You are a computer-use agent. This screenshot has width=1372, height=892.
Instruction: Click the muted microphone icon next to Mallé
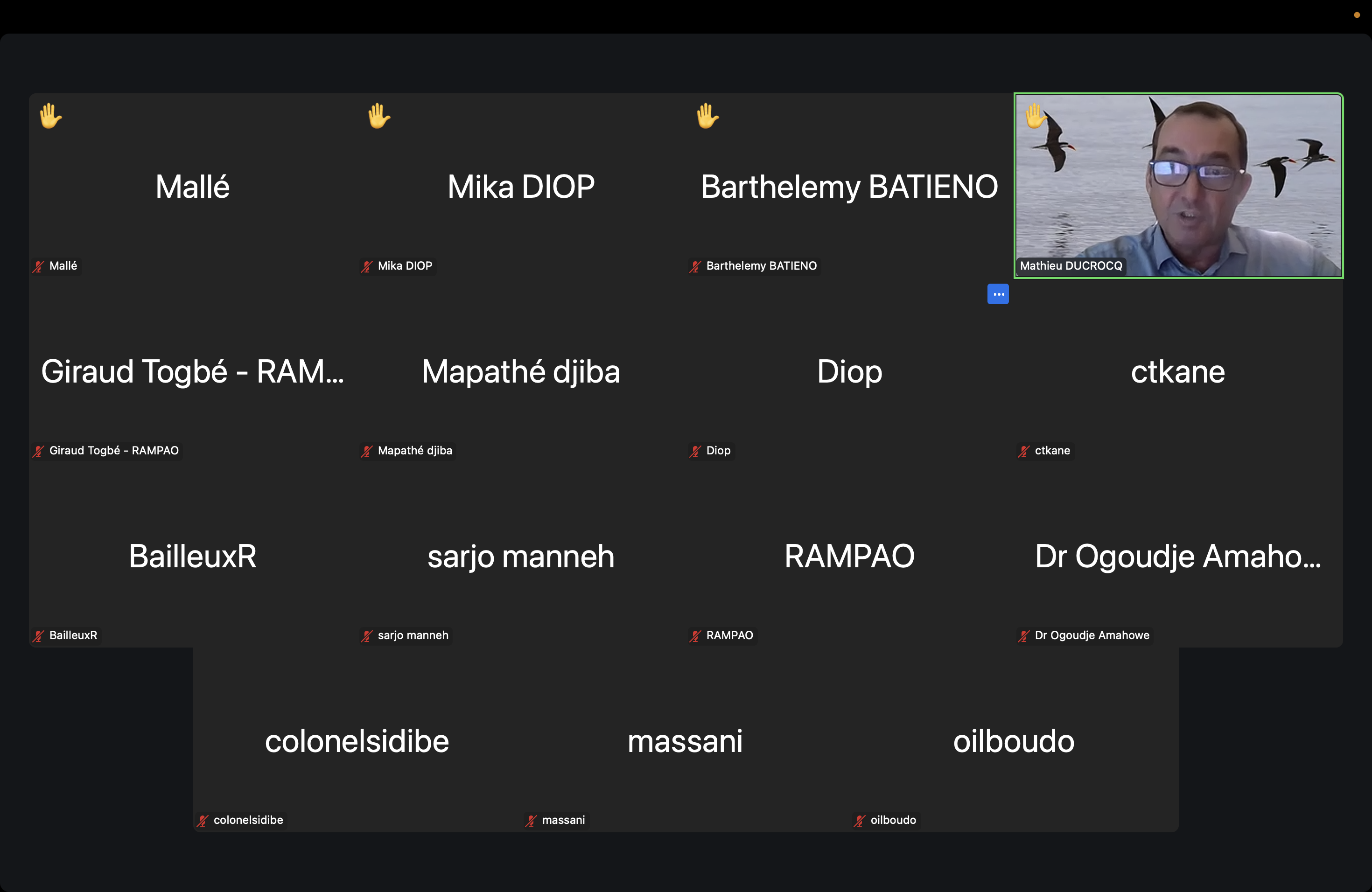pyautogui.click(x=39, y=266)
